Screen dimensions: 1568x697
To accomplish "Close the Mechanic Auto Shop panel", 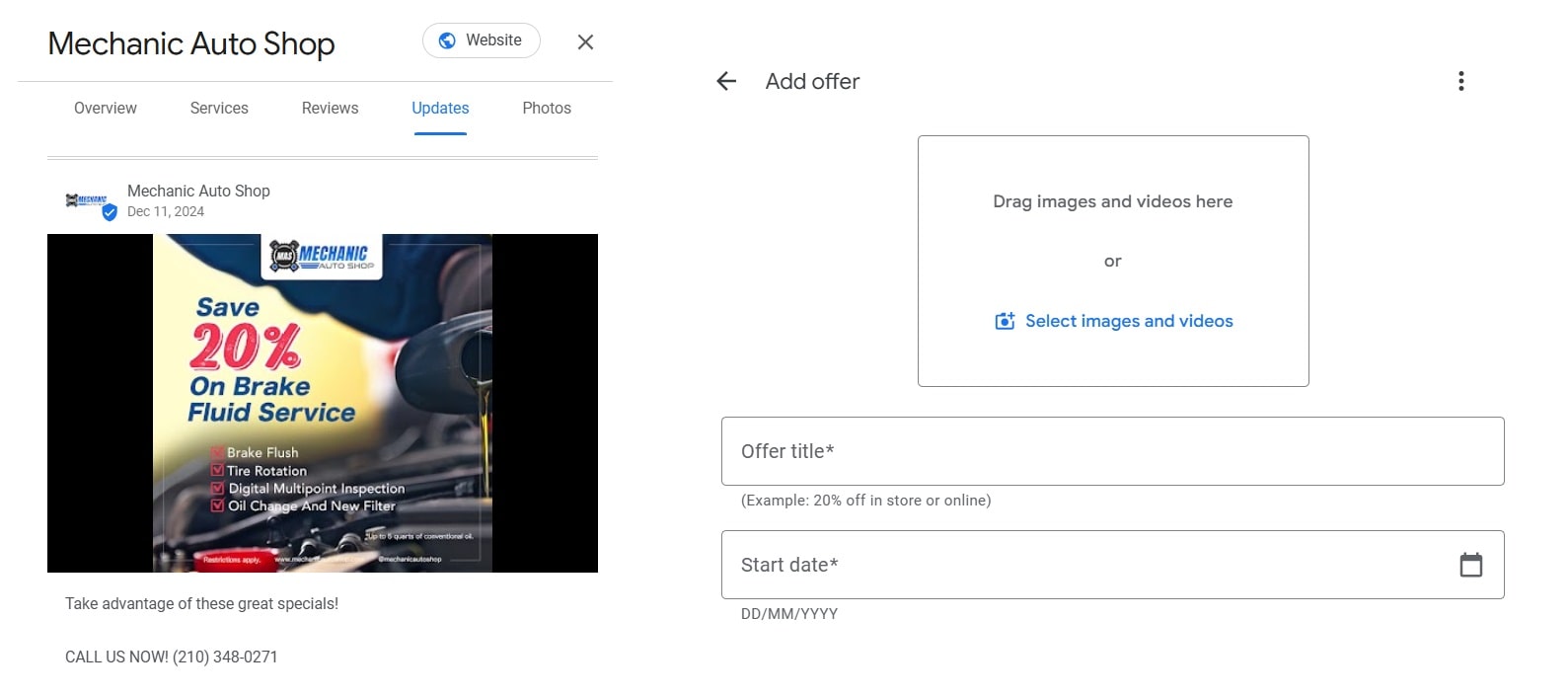I will tap(585, 41).
